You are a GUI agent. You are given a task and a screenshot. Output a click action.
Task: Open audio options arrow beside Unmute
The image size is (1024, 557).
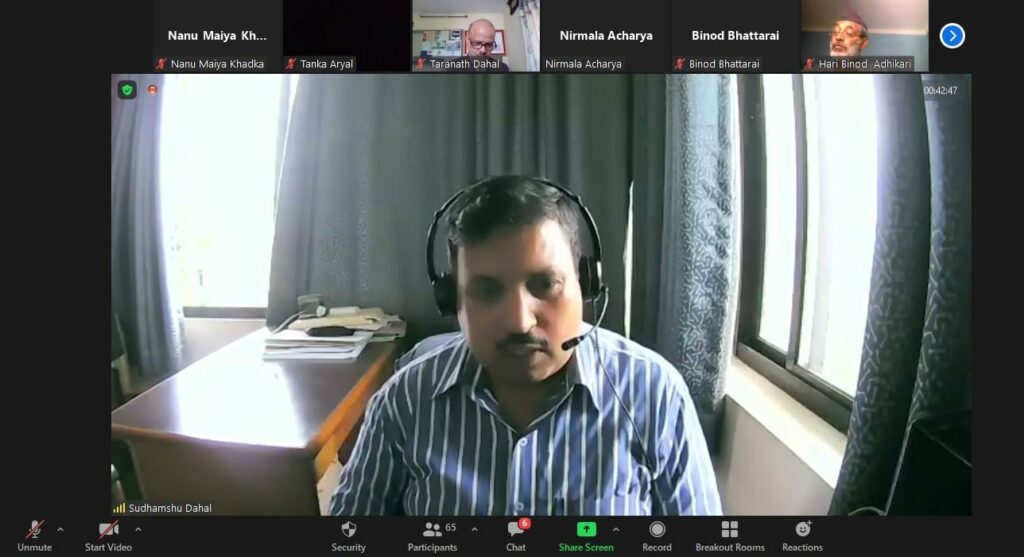click(x=61, y=529)
